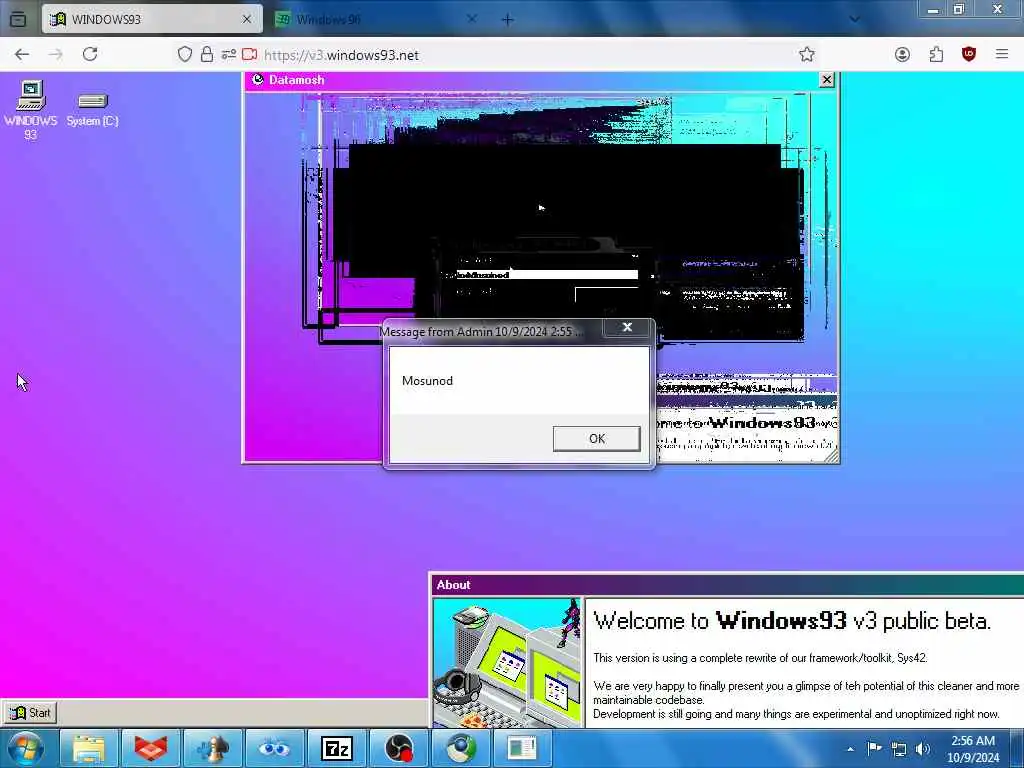1024x768 pixels.
Task: Open the blue eyes app on taskbar
Action: [x=274, y=748]
